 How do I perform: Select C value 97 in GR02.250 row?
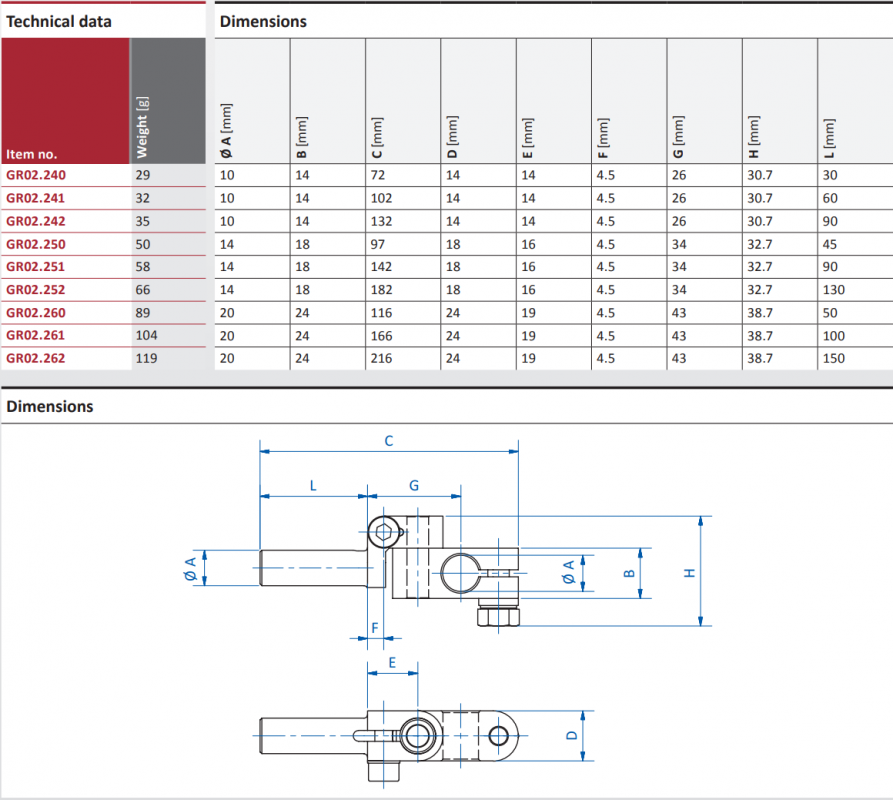(x=378, y=244)
